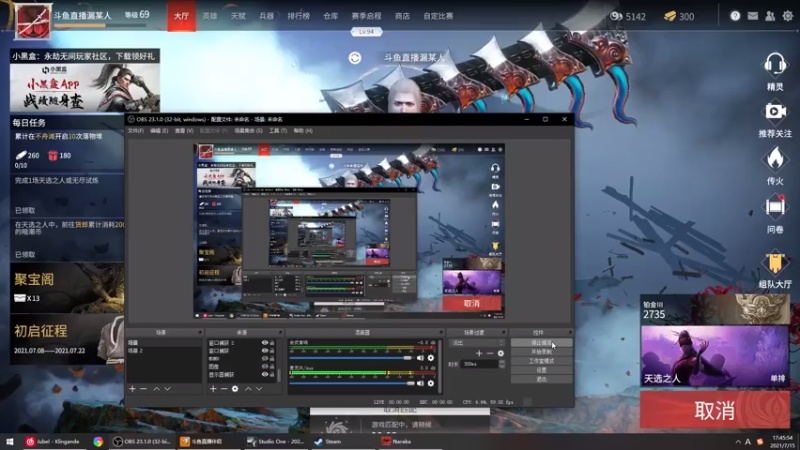Open the 组队大厅 team lobby icon

coord(774,262)
